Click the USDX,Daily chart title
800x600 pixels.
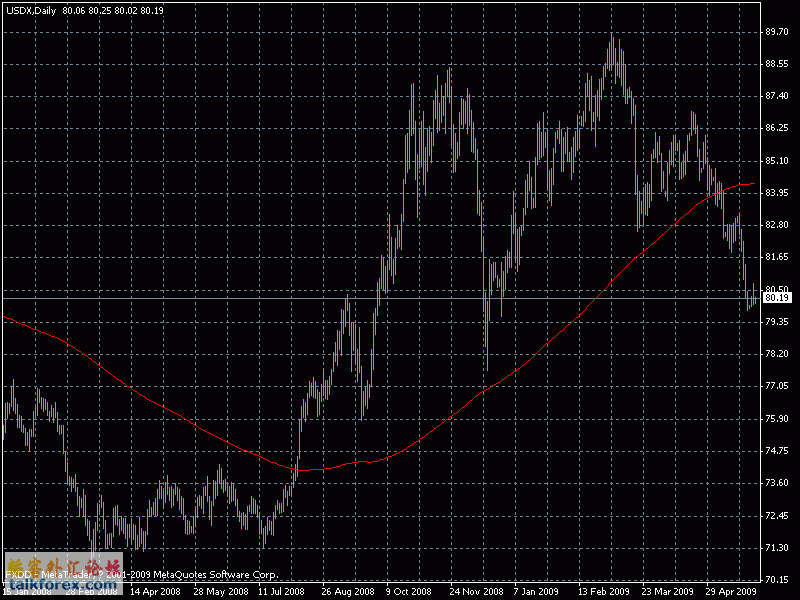pos(30,10)
